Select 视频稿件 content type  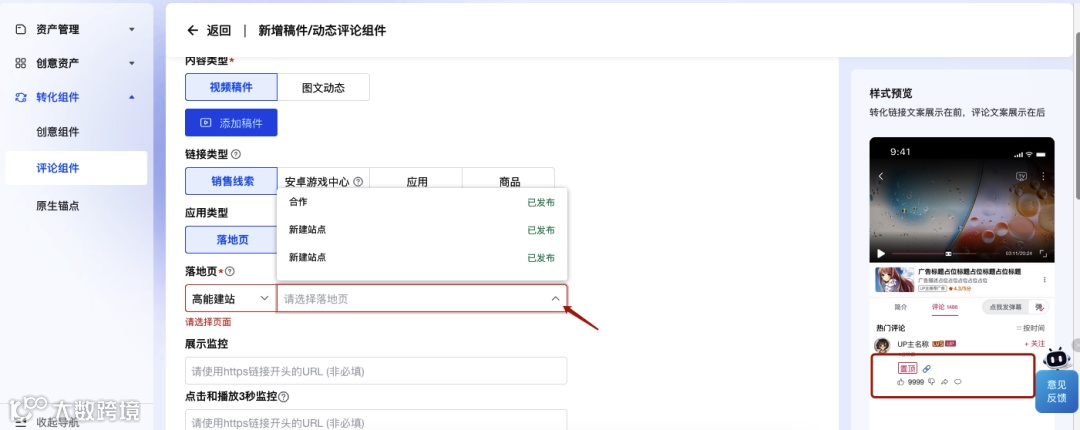tap(231, 88)
